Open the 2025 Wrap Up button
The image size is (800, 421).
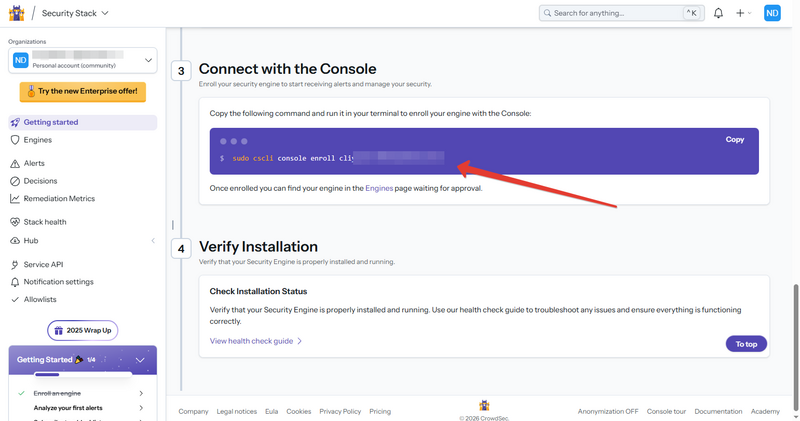point(83,331)
